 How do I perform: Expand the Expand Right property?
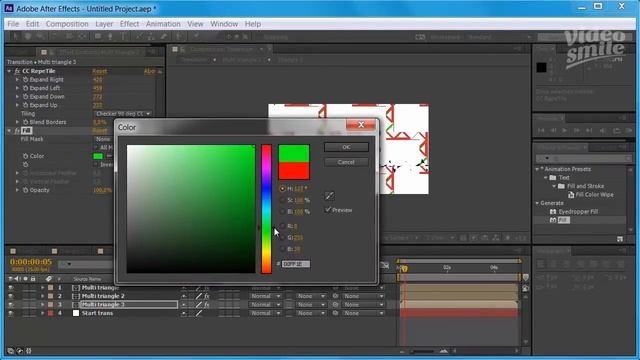click(17, 80)
